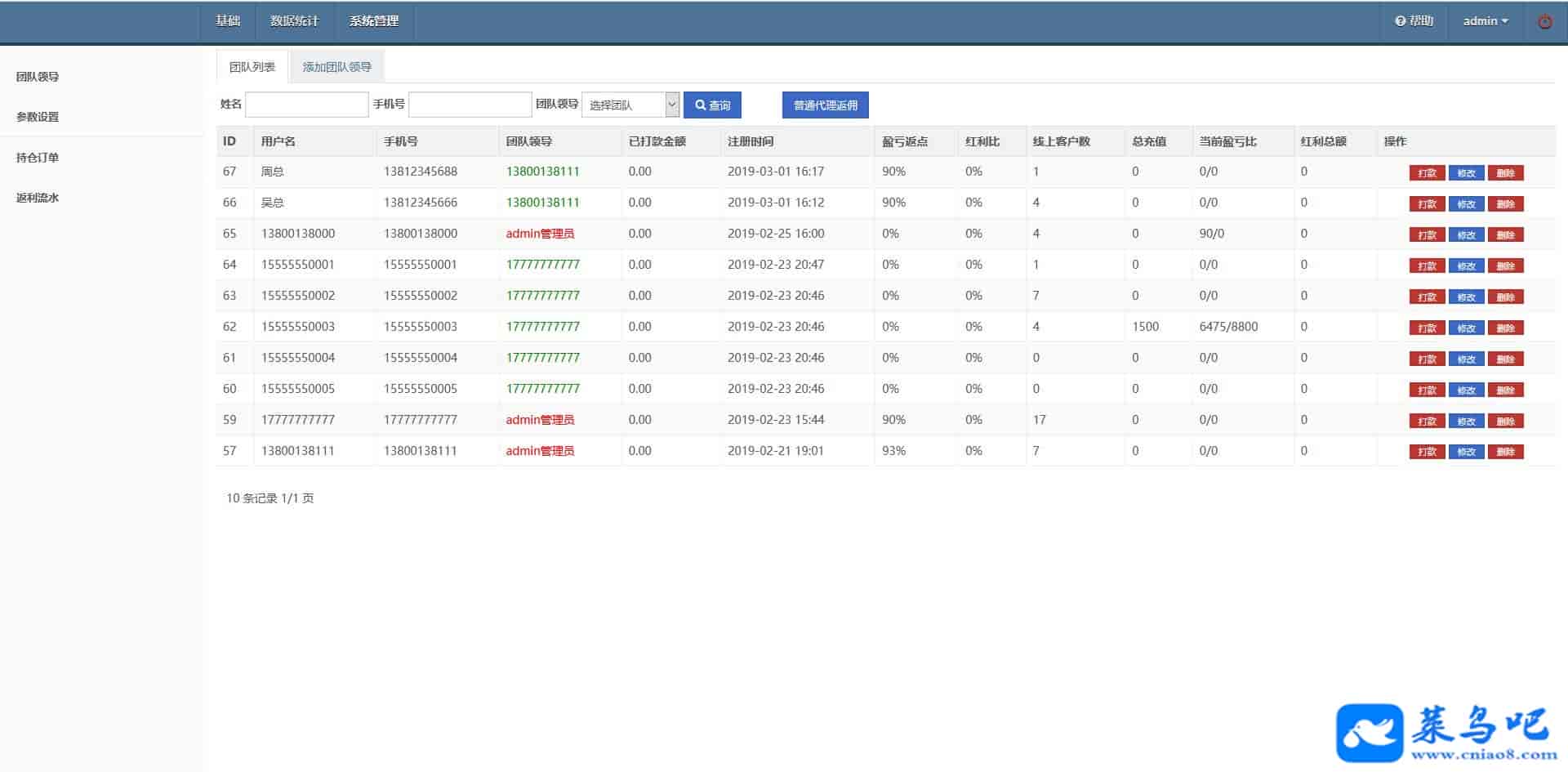Focus the 姓名 name input field
Screen dimensions: 1568x772
coord(307,105)
